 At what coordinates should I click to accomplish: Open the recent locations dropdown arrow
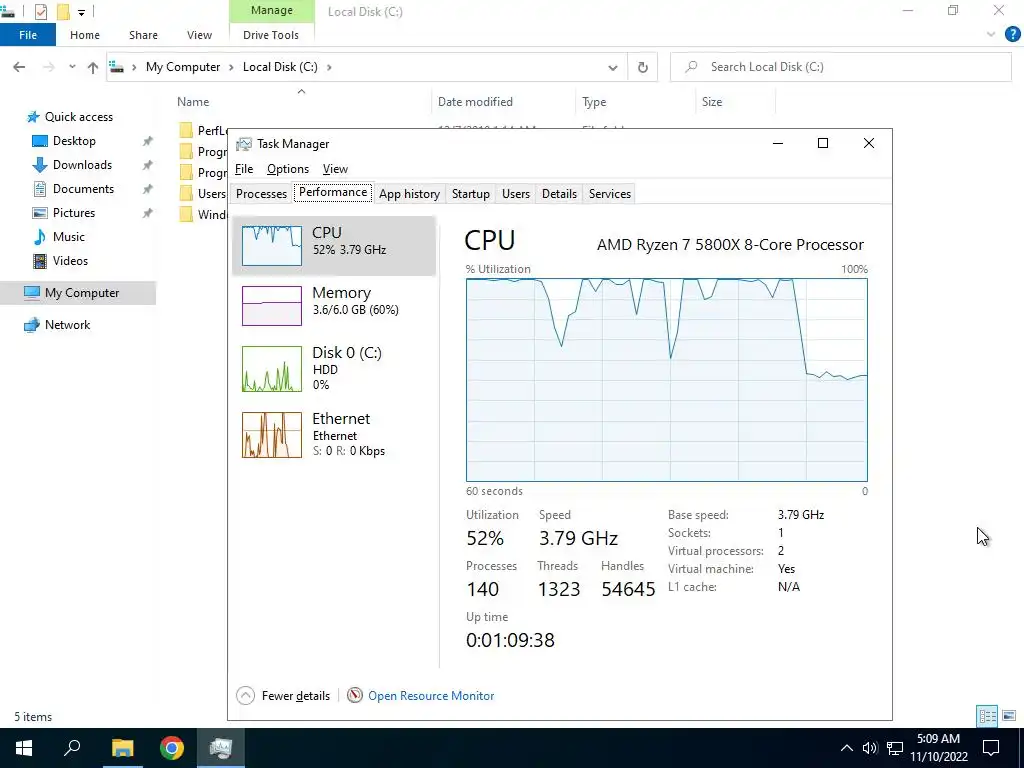[72, 67]
